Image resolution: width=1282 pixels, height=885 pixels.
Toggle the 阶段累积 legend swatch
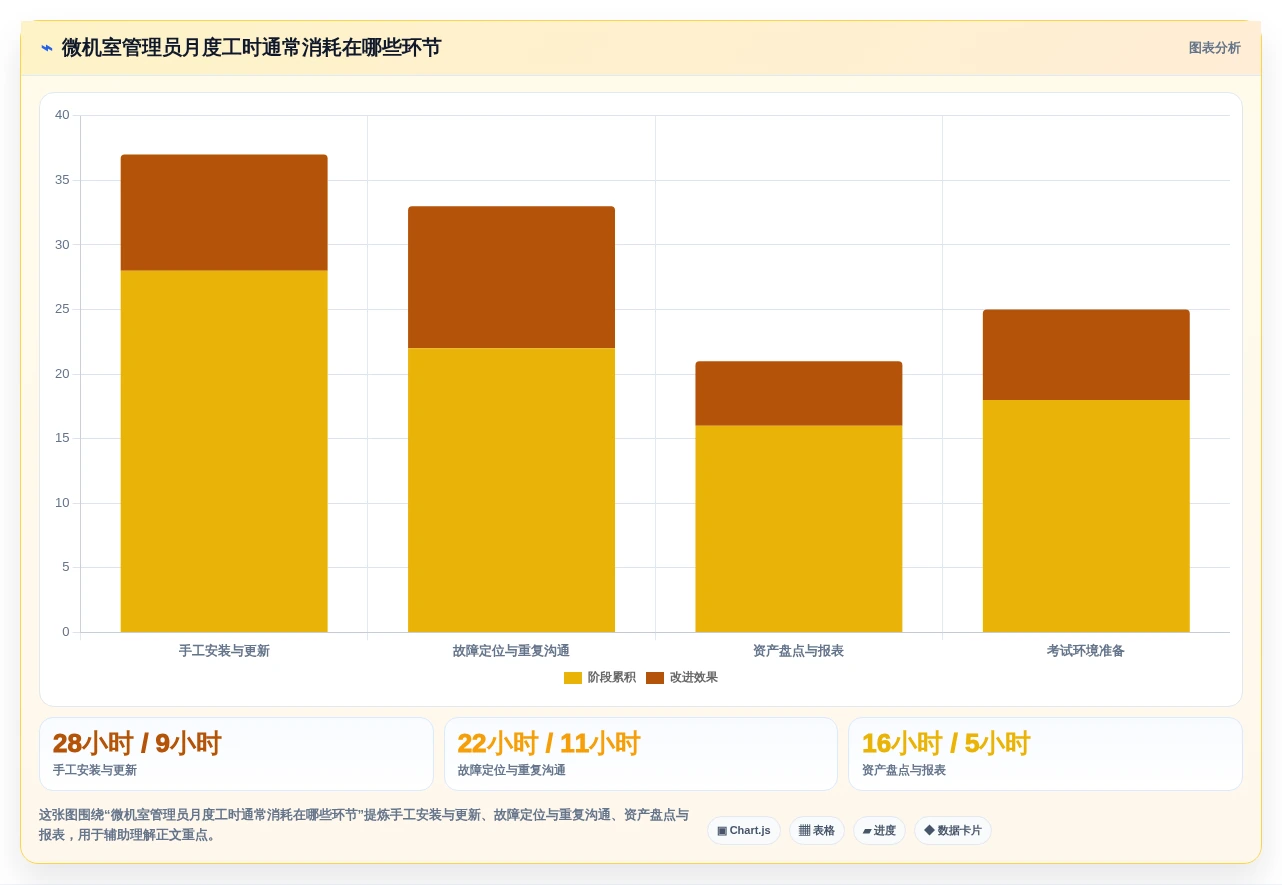pos(573,678)
